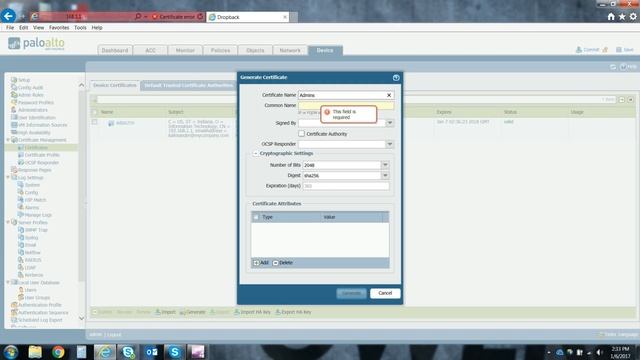Click Generate in the bottom toolbar
Viewport: 640px width, 360px height.
click(x=192, y=312)
